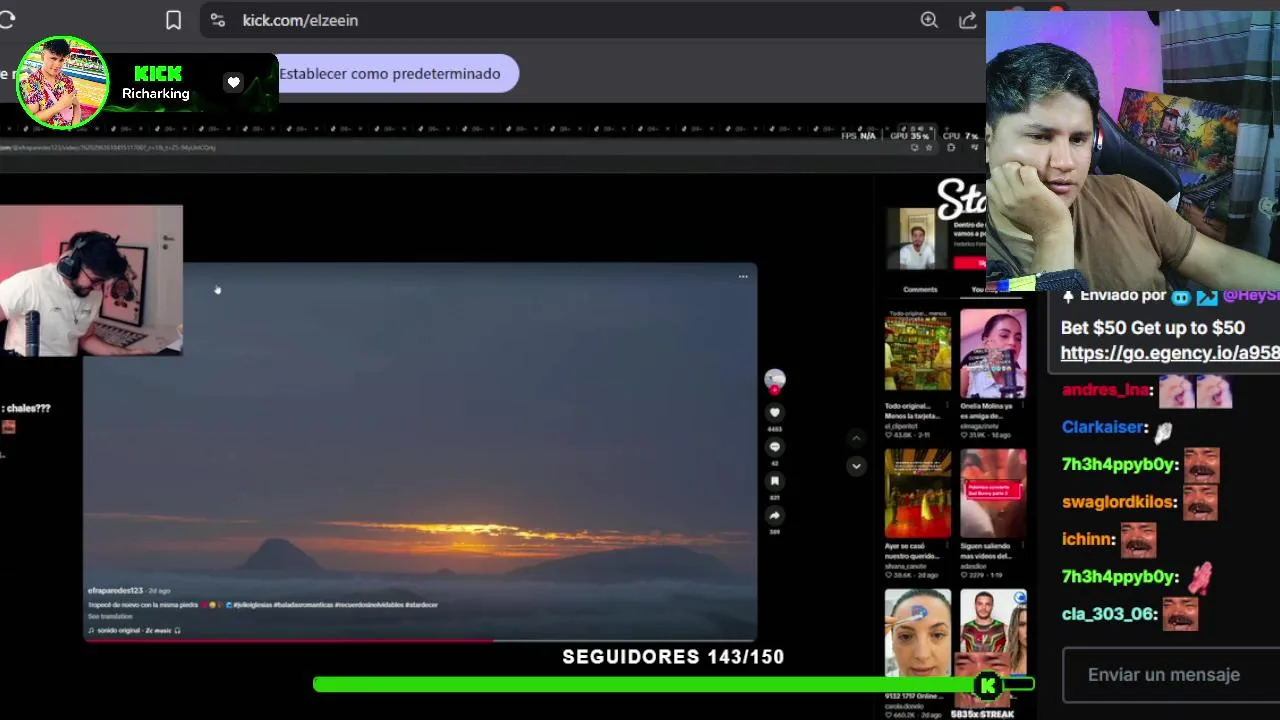Open 'Ayer se casó nuestro querido' video thumbnail
The image size is (1280, 720).
[917, 494]
